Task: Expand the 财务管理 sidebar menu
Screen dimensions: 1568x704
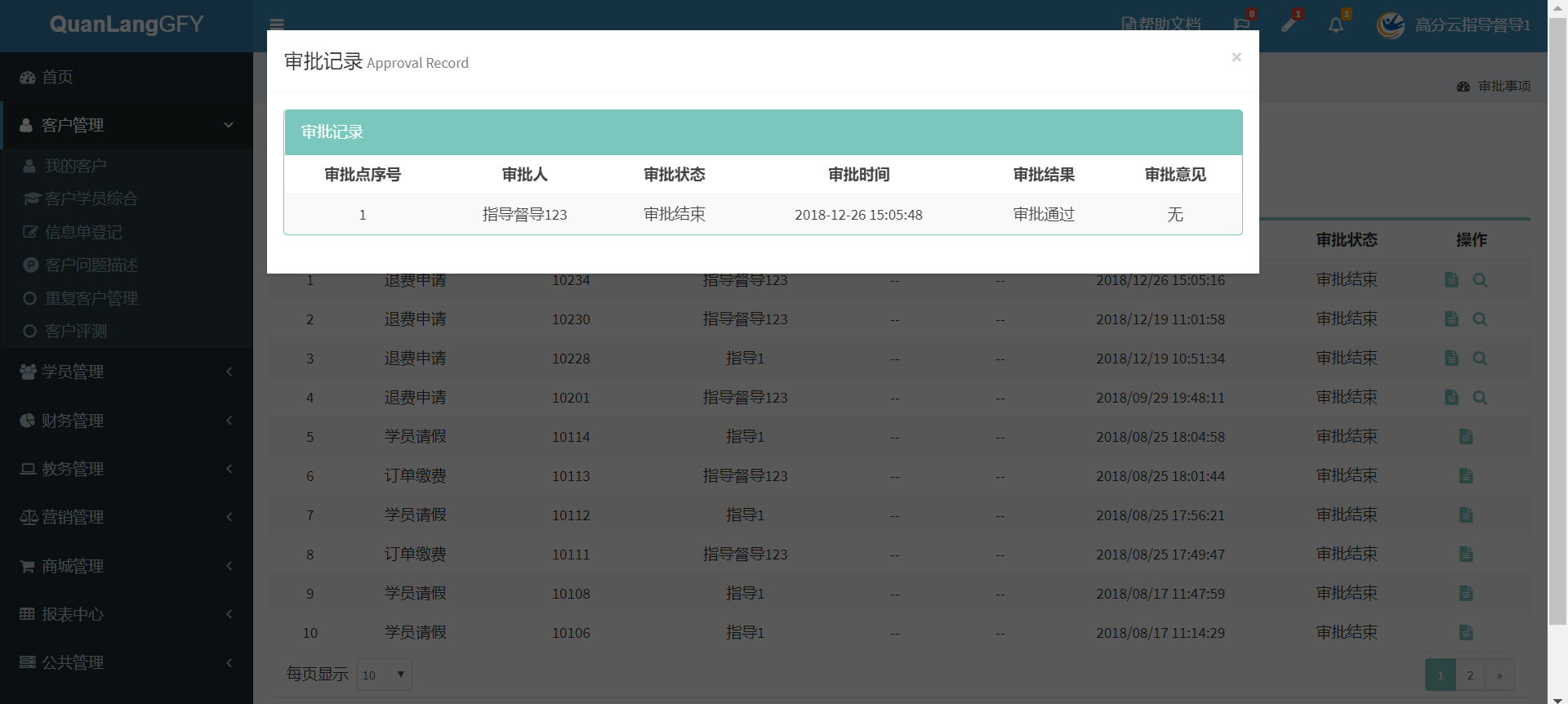Action: [127, 421]
